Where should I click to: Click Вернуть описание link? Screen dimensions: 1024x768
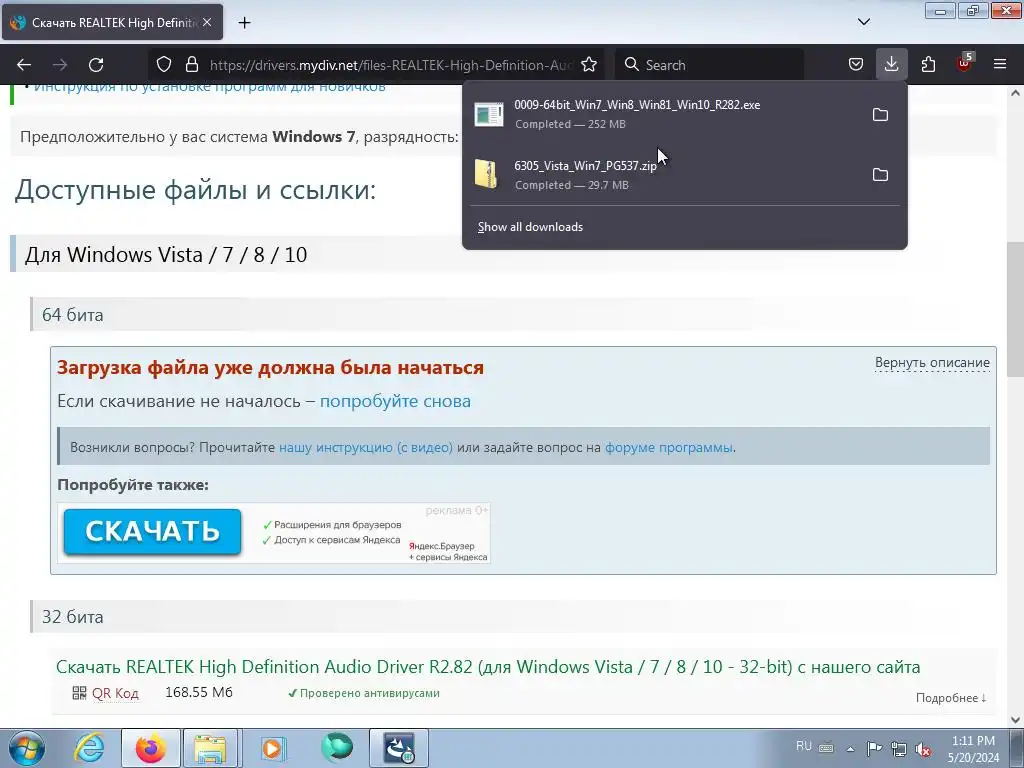932,362
